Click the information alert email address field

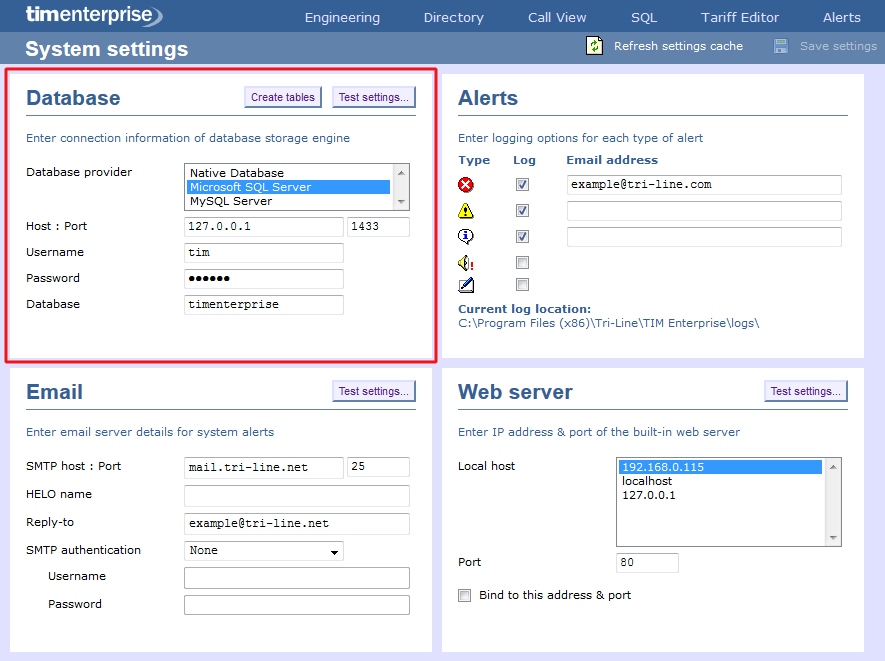[x=704, y=237]
